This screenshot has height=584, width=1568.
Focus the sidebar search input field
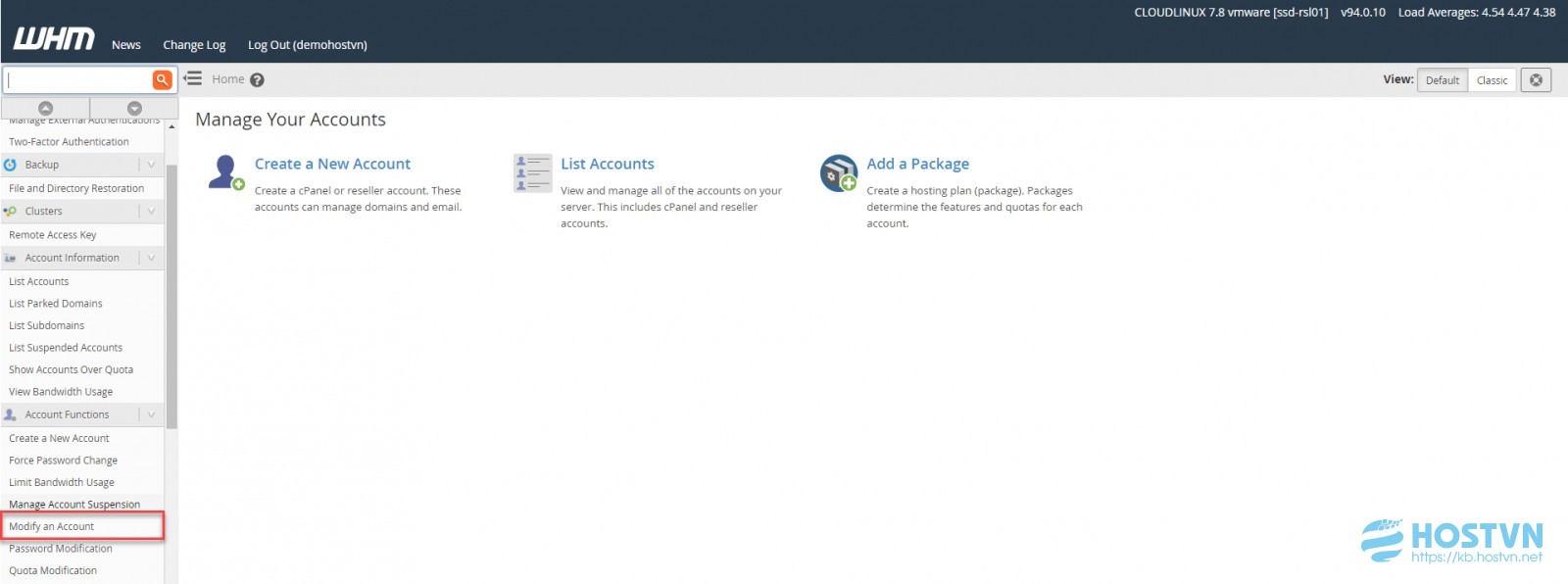(77, 80)
